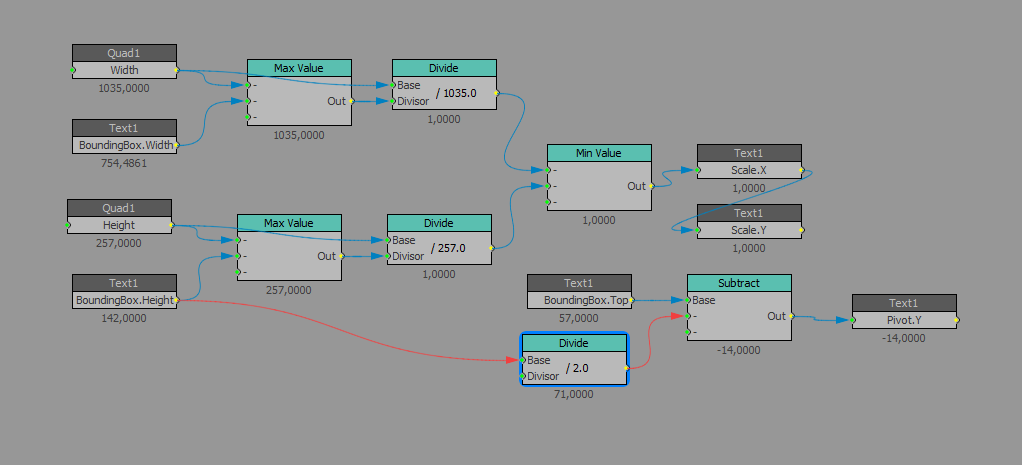
Task: Click the 71,0000 value under Divide node
Action: point(574,394)
